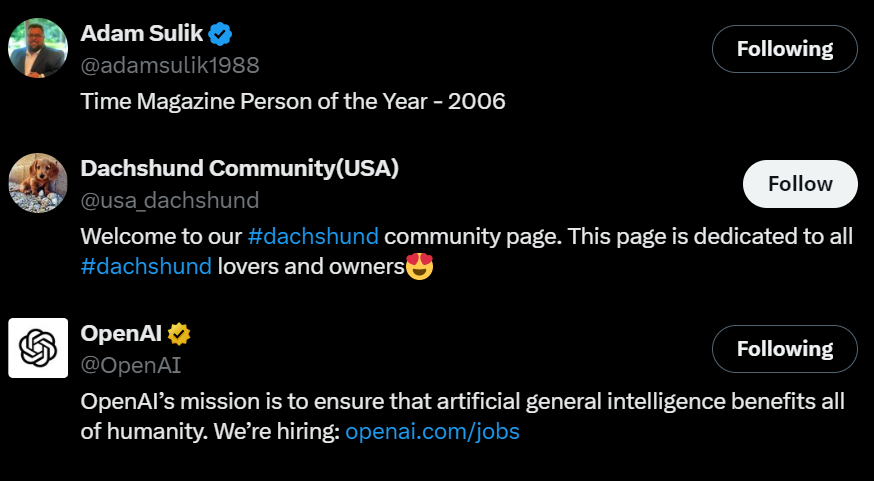The image size is (874, 481).
Task: Click the #dachshund hashtag before lovers
Action: coord(146,266)
